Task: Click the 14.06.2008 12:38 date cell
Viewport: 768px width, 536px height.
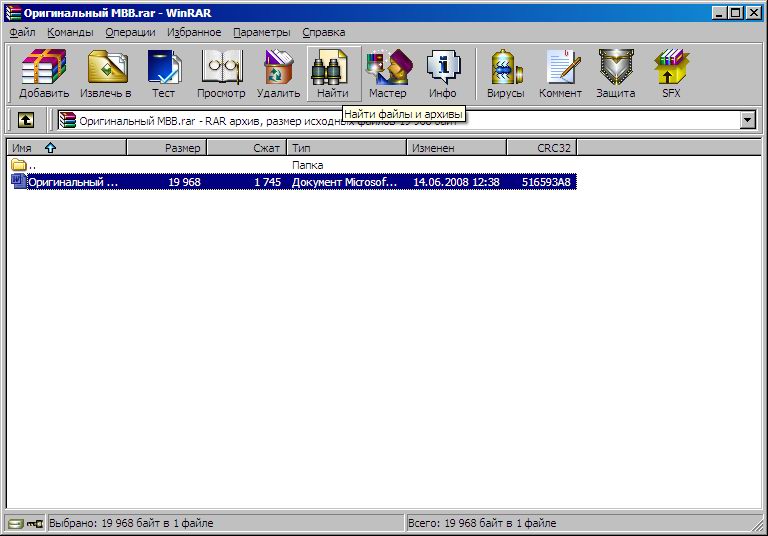Action: 456,182
